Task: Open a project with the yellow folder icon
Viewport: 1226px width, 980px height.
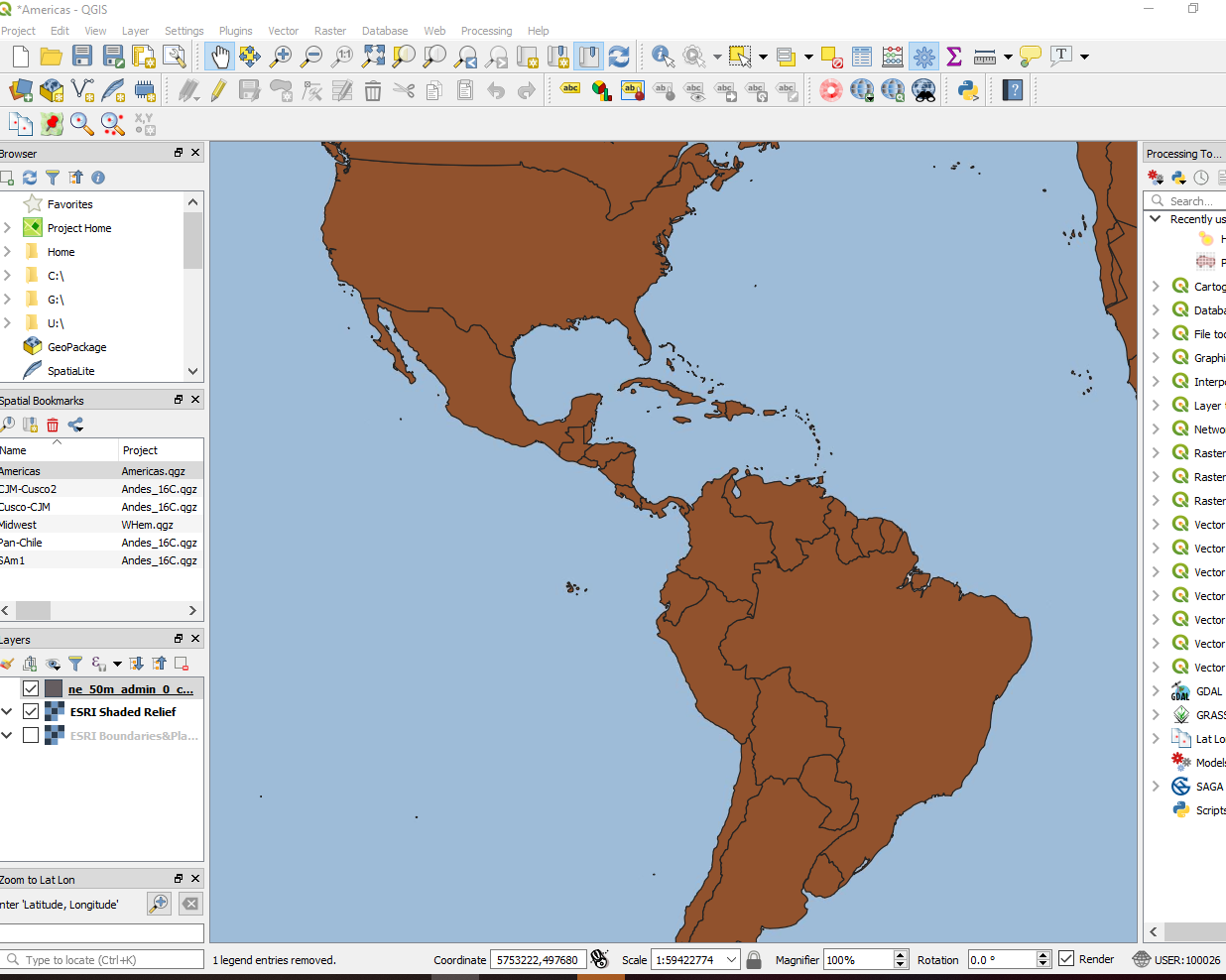Action: 51,57
